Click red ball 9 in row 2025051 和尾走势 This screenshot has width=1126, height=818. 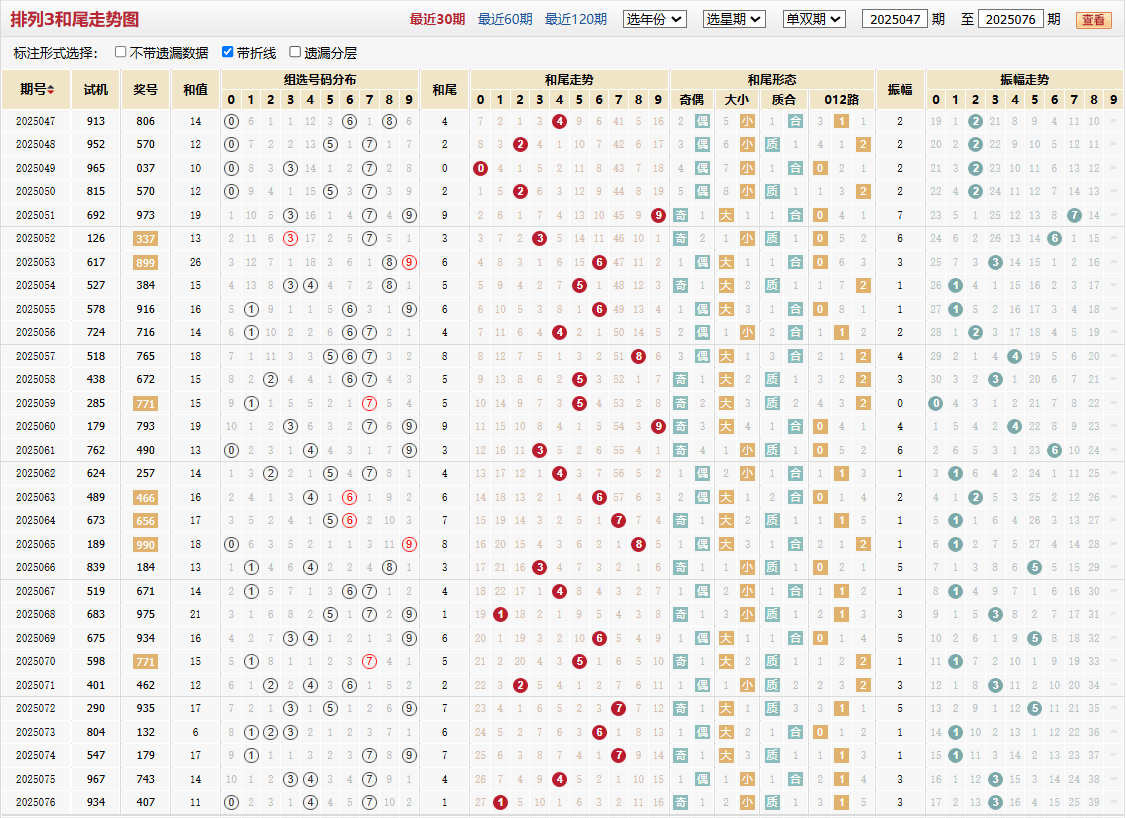(x=658, y=215)
